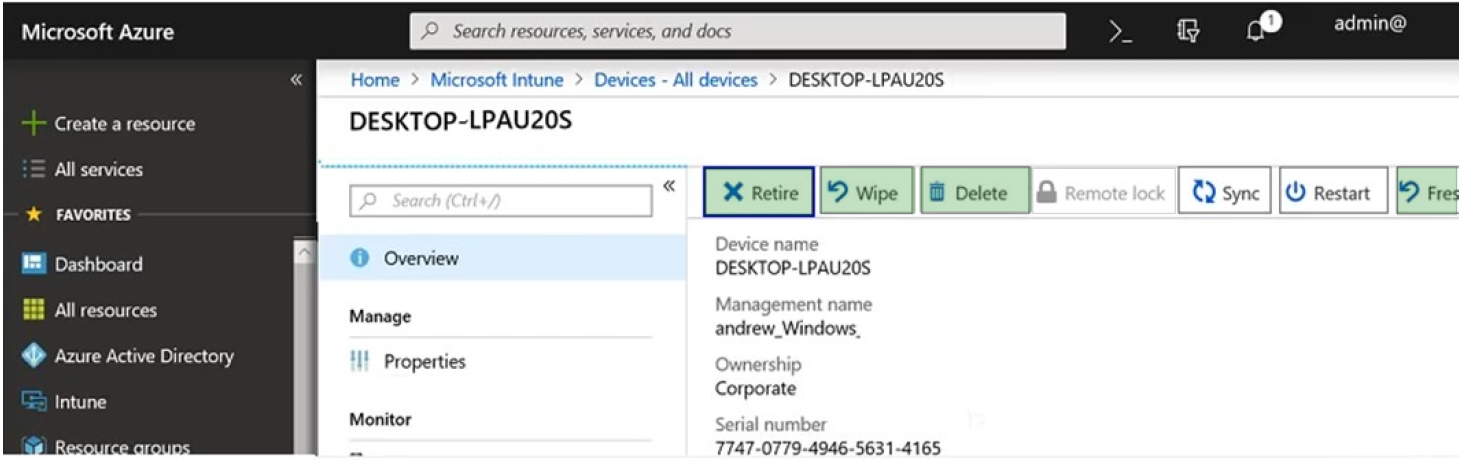The width and height of the screenshot is (1462, 460).
Task: Open Resource groups in the sidebar
Action: [x=122, y=447]
